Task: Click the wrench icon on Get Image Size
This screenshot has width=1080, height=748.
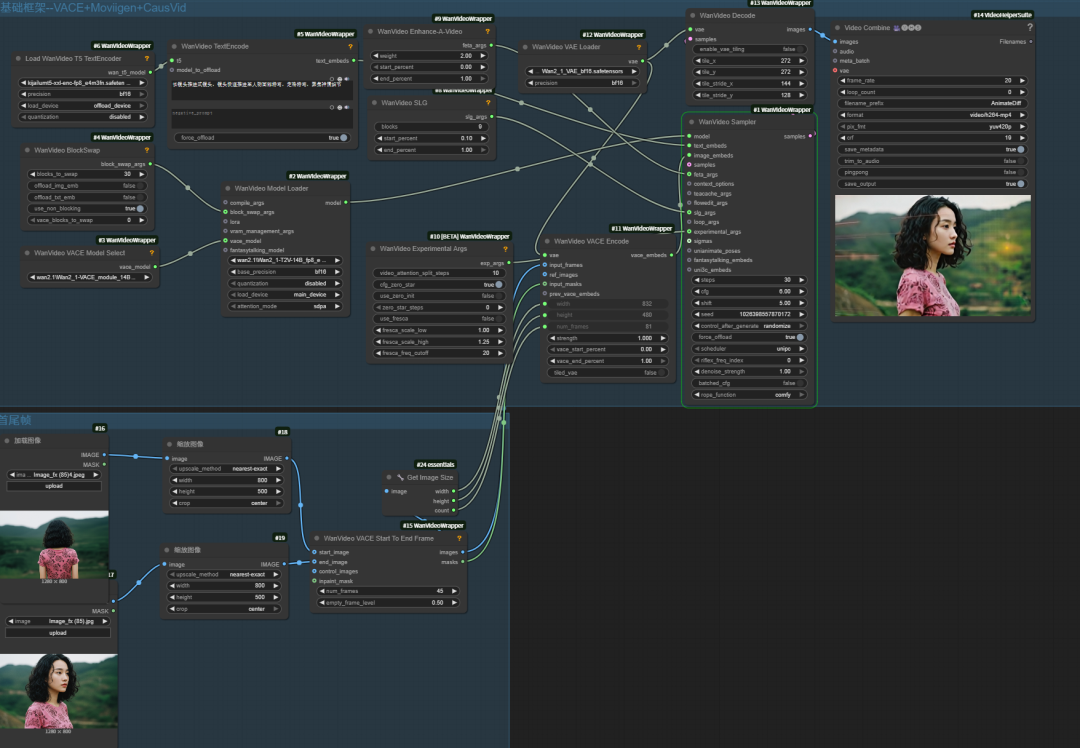Action: [400, 477]
